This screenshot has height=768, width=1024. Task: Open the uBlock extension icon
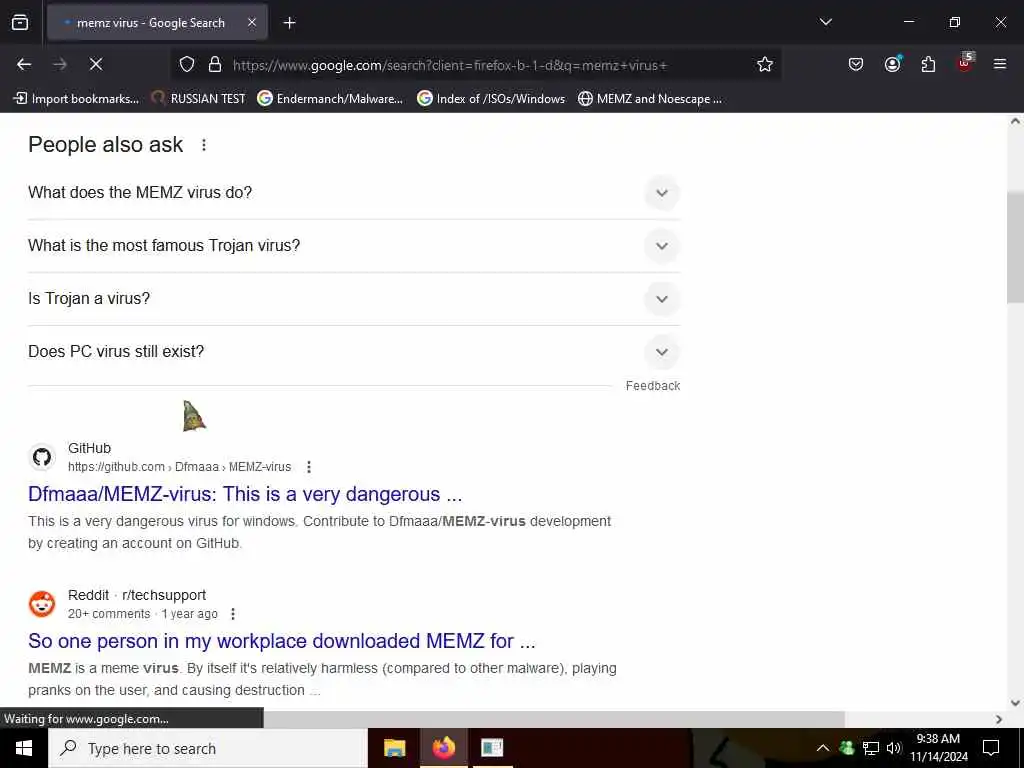pyautogui.click(x=965, y=63)
